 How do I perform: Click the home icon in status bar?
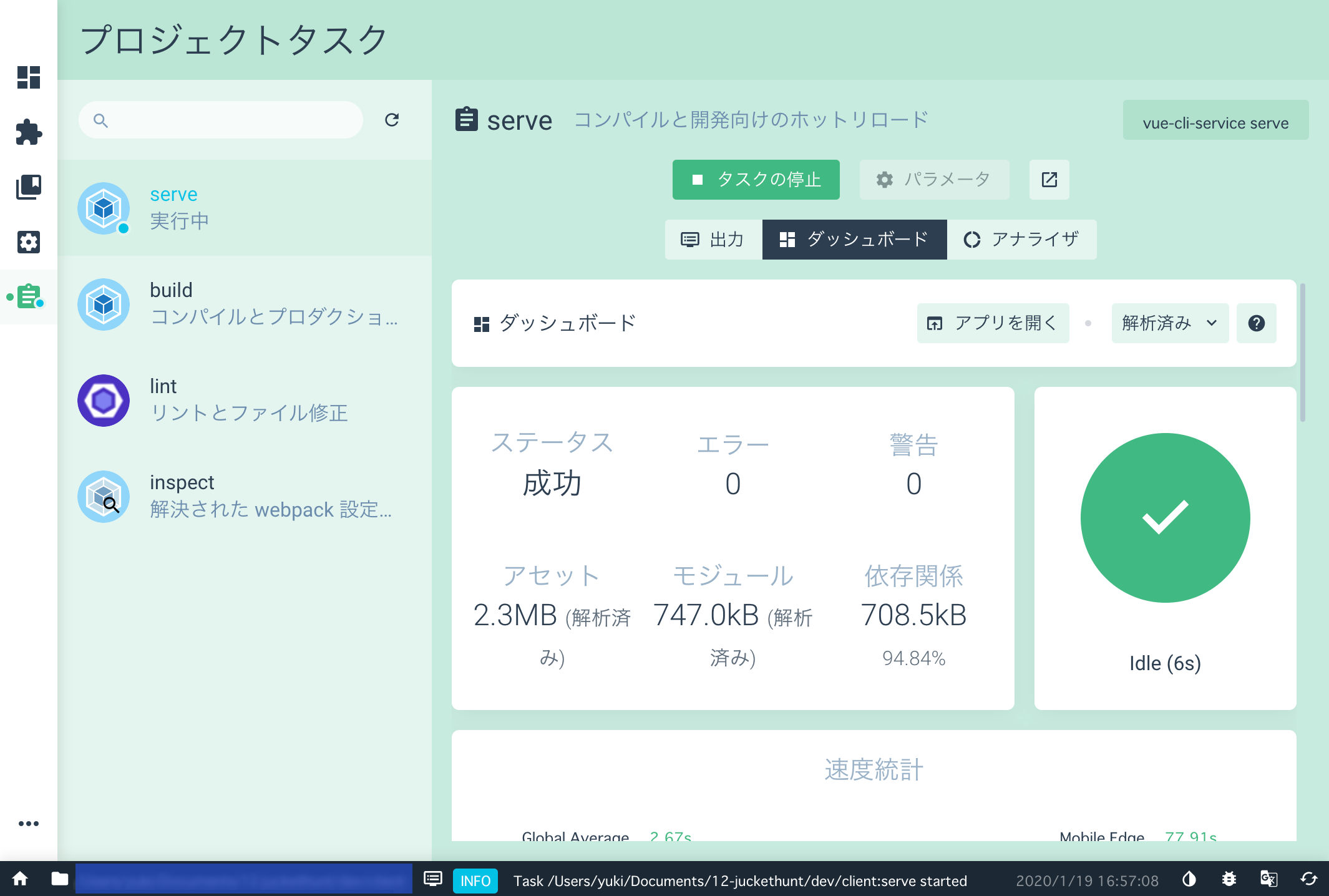pos(20,879)
